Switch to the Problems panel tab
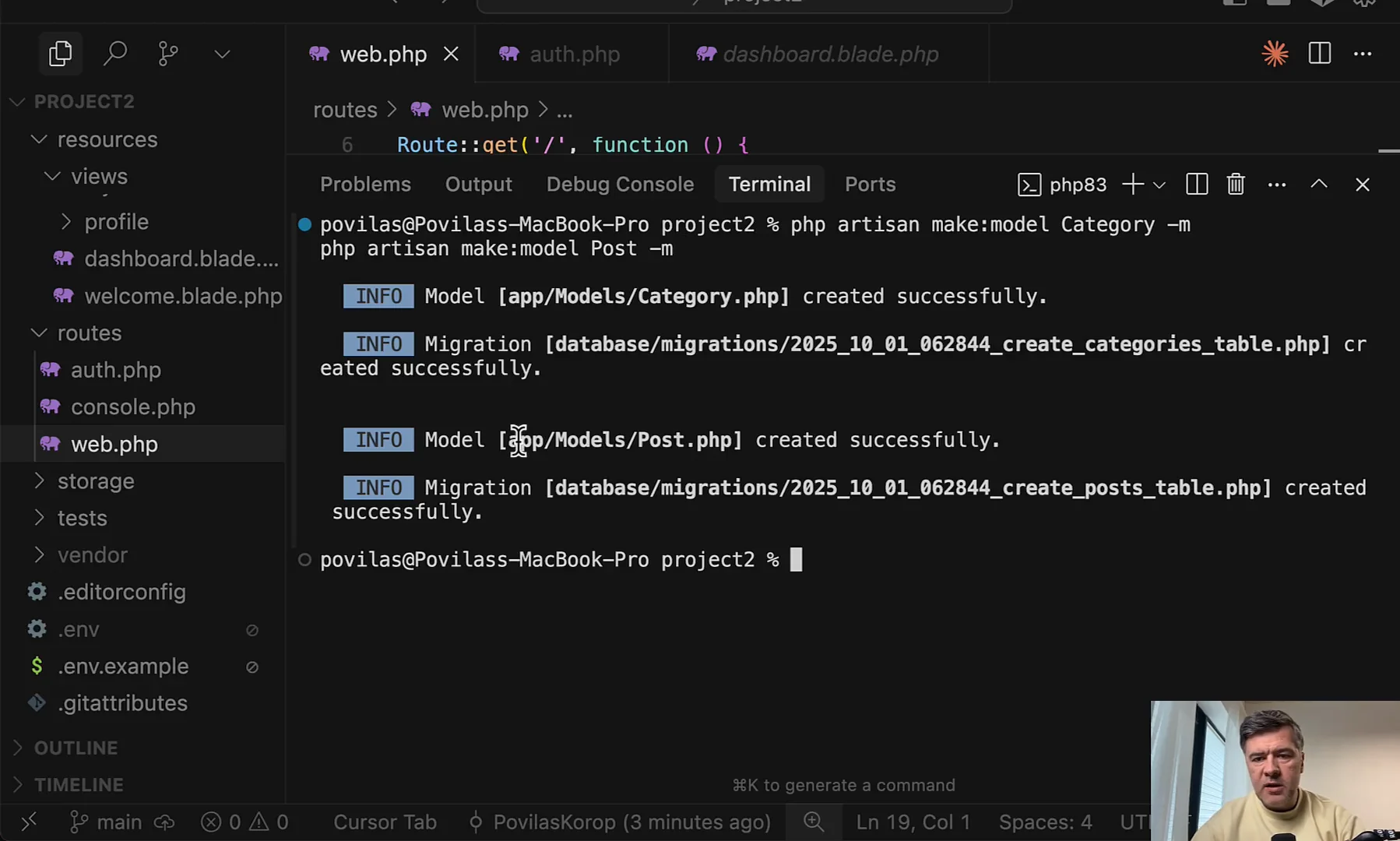 point(365,185)
